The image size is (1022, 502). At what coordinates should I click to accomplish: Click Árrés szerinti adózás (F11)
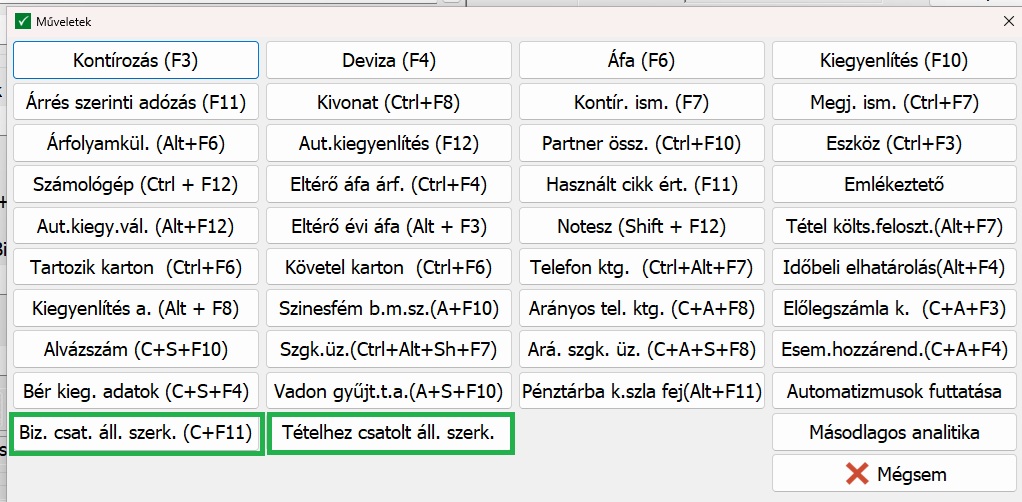coord(136,102)
